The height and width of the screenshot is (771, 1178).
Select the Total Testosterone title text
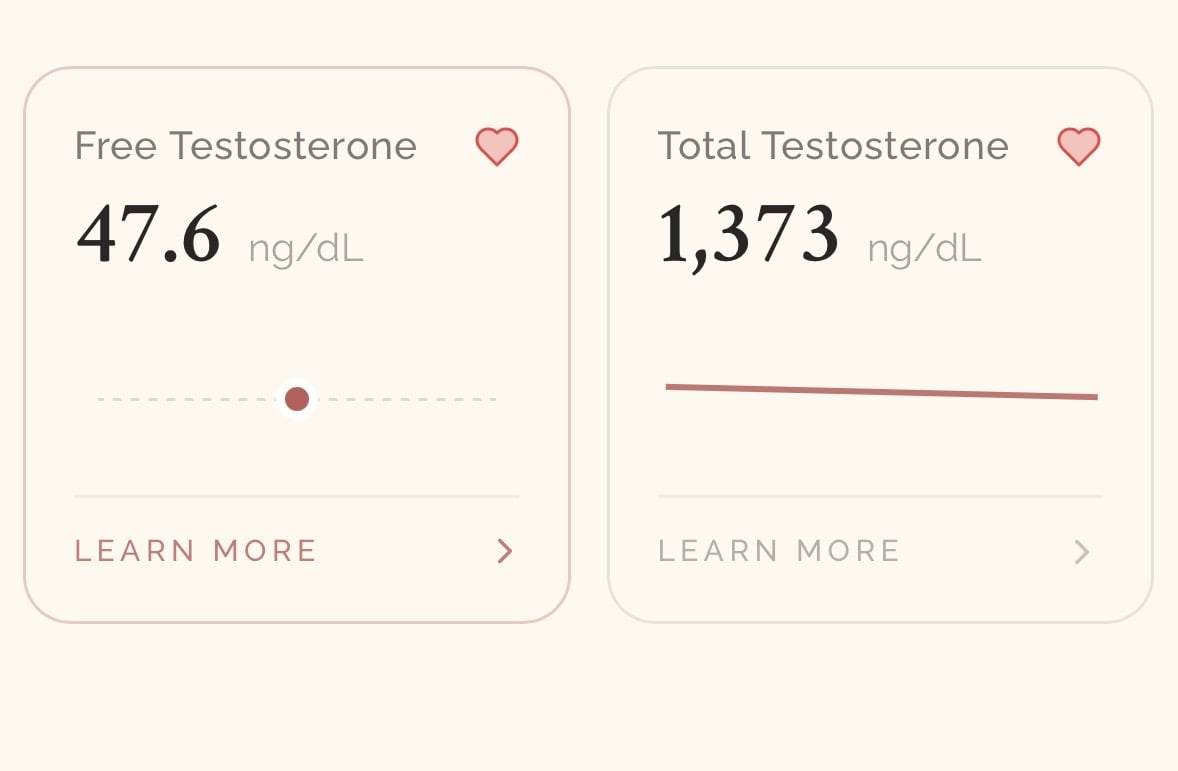(x=833, y=146)
